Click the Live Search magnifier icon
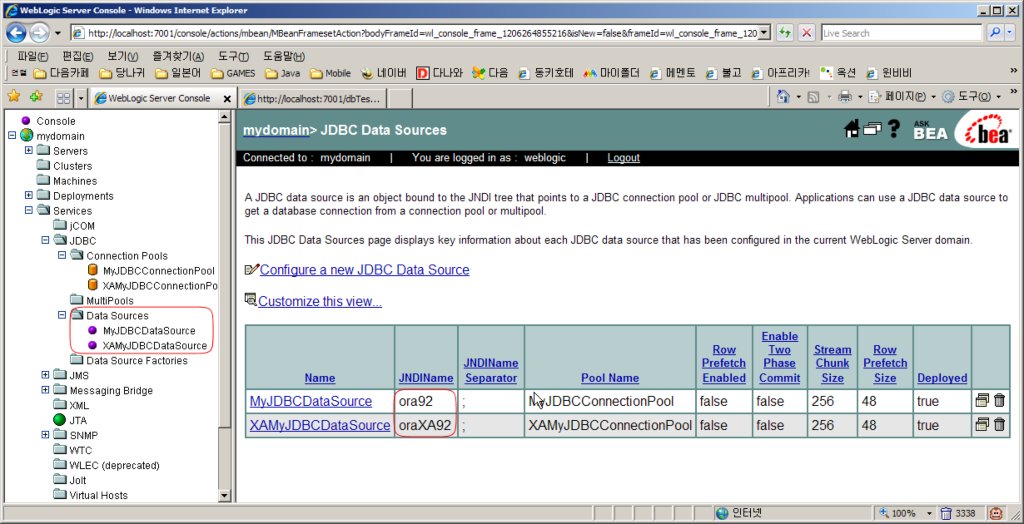This screenshot has height=524, width=1024. coord(994,33)
